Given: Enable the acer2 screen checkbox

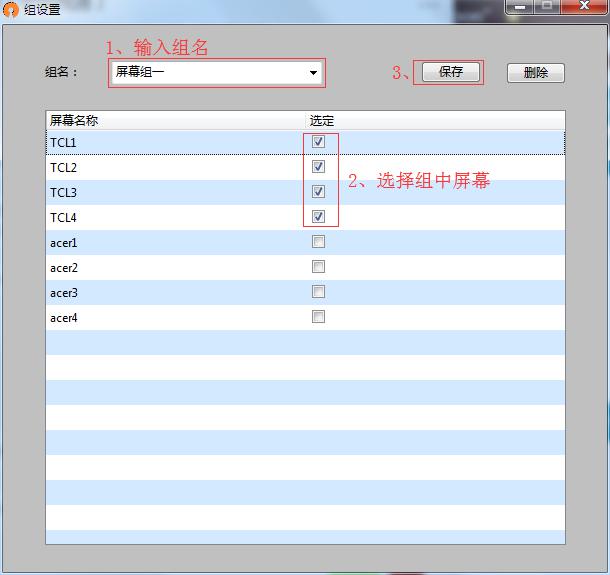Looking at the screenshot, I should 318,267.
